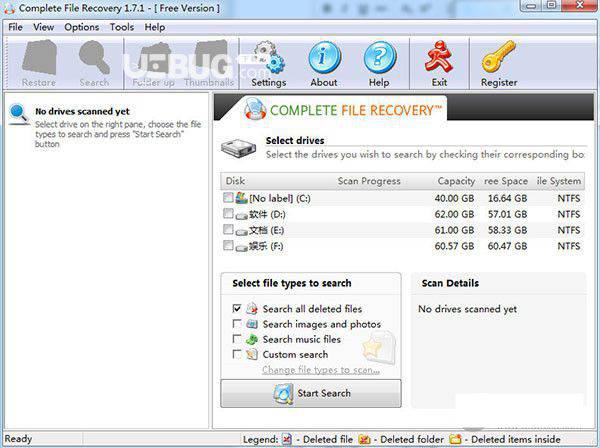
Task: Check the D: drive checkbox
Action: click(228, 213)
